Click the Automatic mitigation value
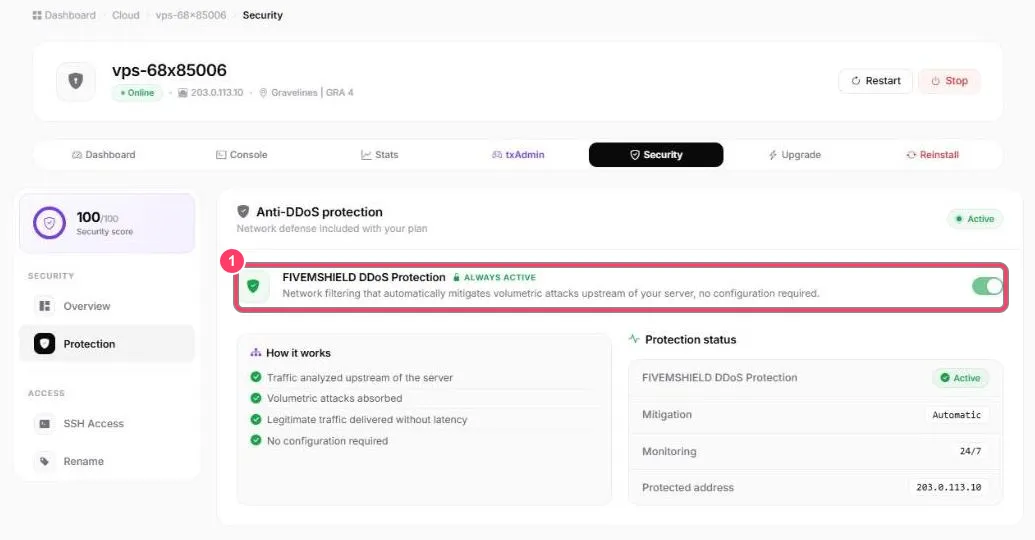The height and width of the screenshot is (540, 1035). (x=956, y=415)
